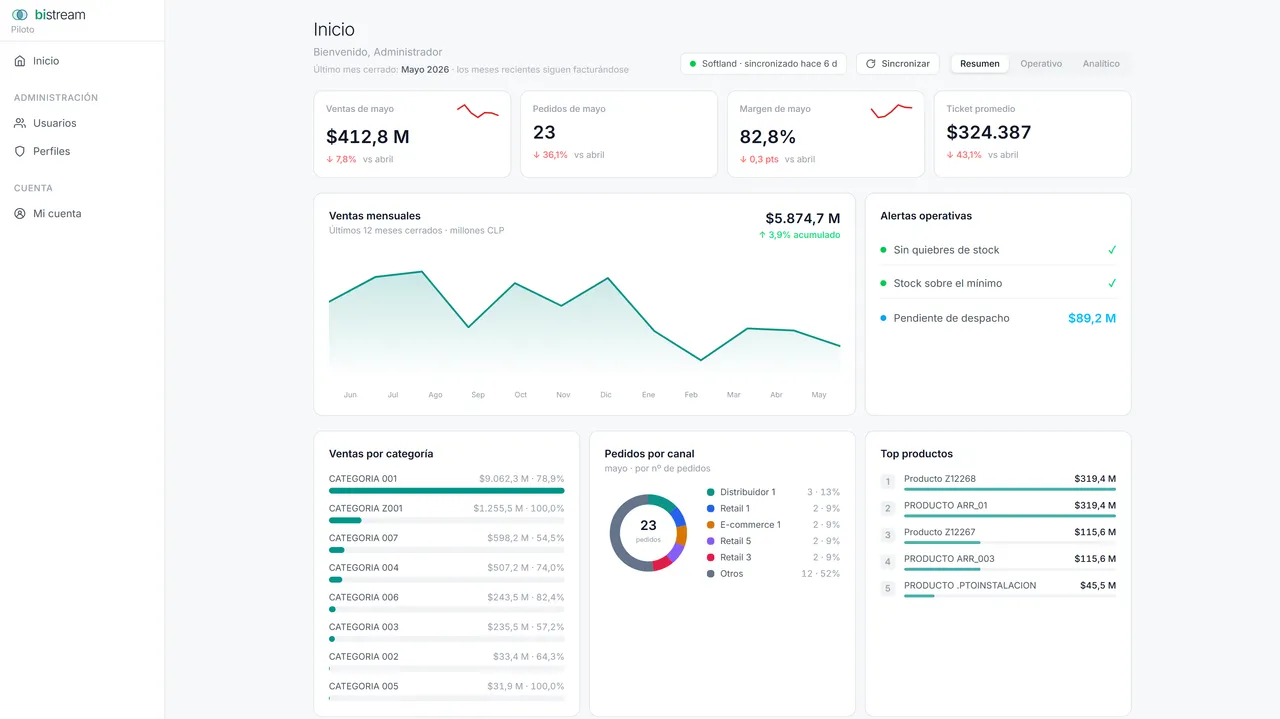Click the CATEGORIA Z001 progress bar
The image size is (1280, 719).
coord(446,520)
